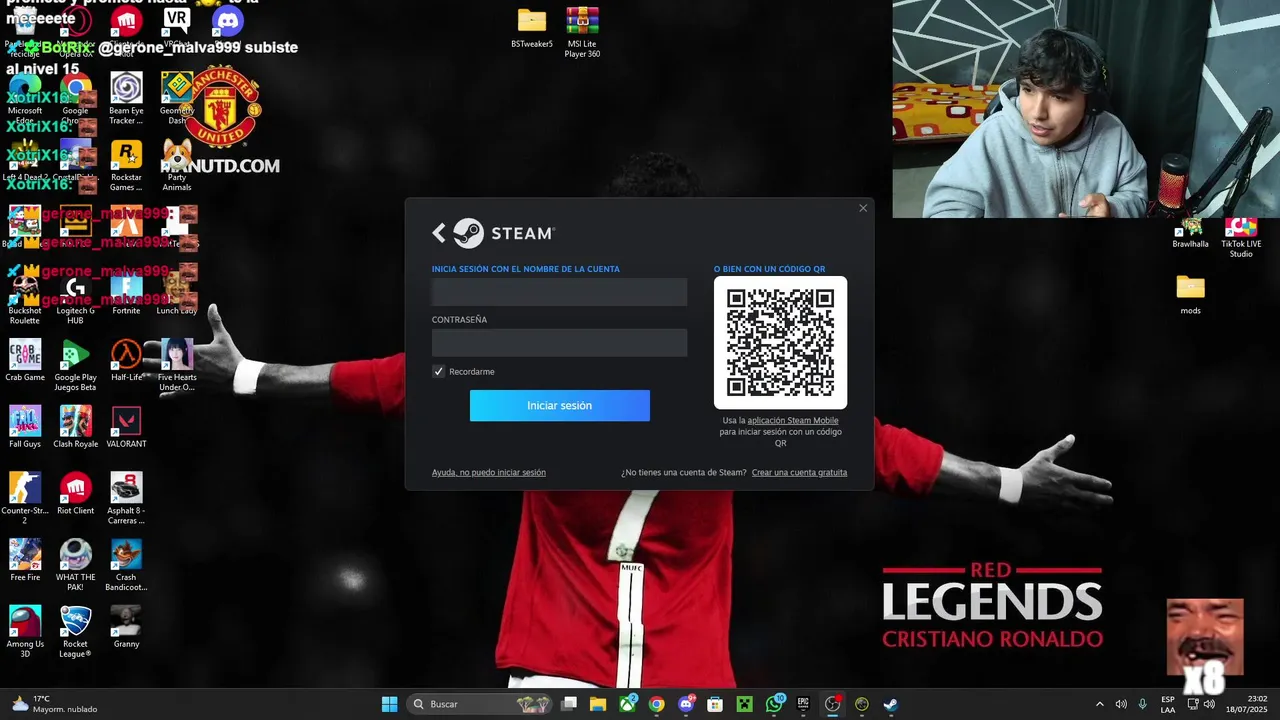Click the taskbar Buscar search box
This screenshot has width=1280, height=720.
tap(481, 704)
